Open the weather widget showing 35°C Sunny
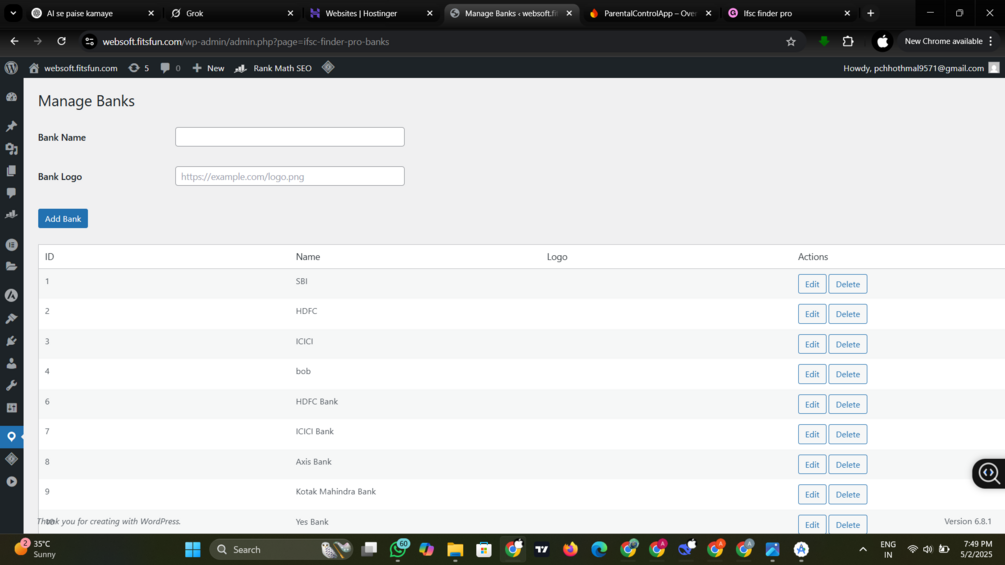Image resolution: width=1005 pixels, height=565 pixels. [x=35, y=549]
